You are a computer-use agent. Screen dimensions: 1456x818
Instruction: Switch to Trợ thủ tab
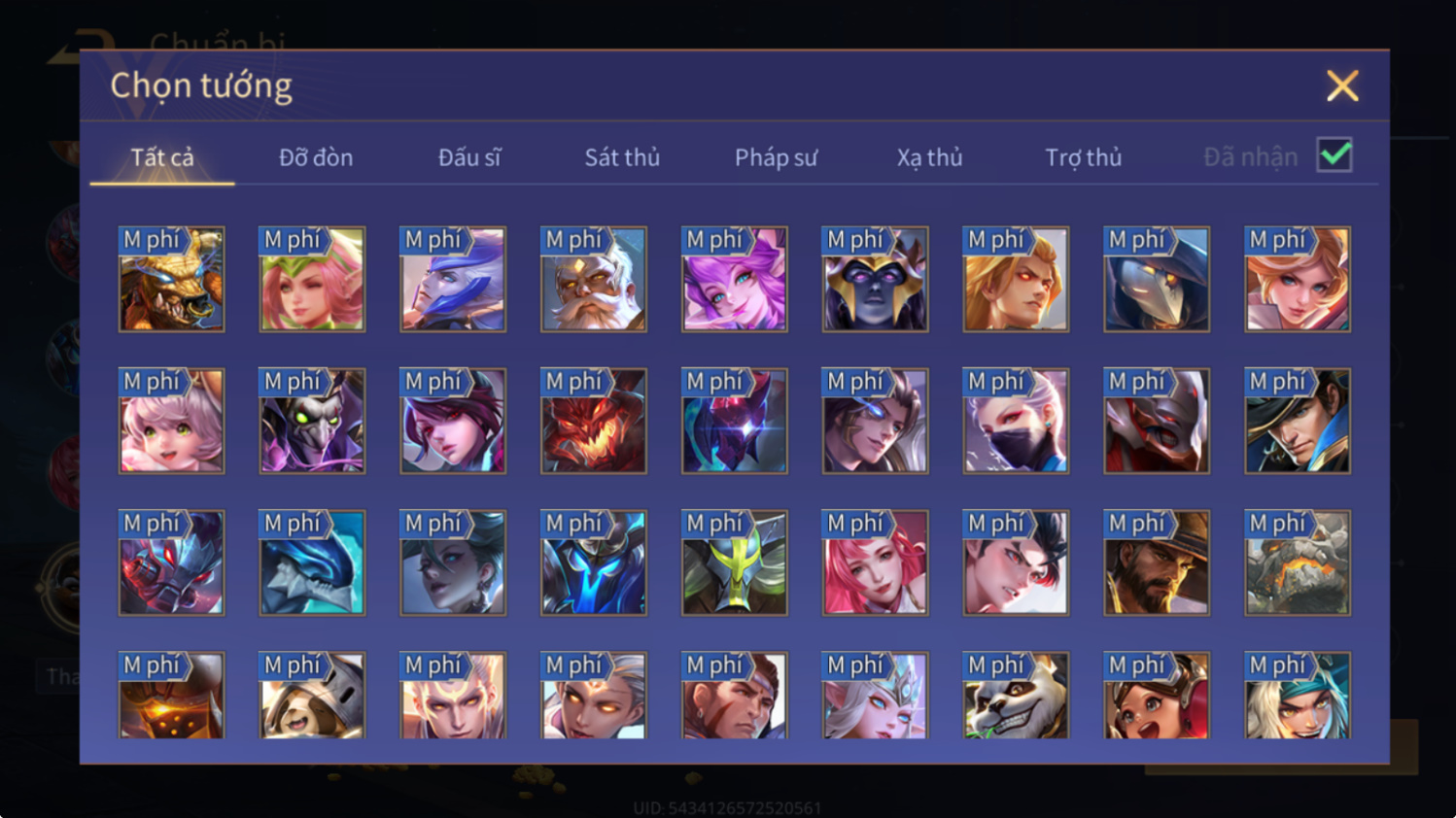(x=1083, y=157)
